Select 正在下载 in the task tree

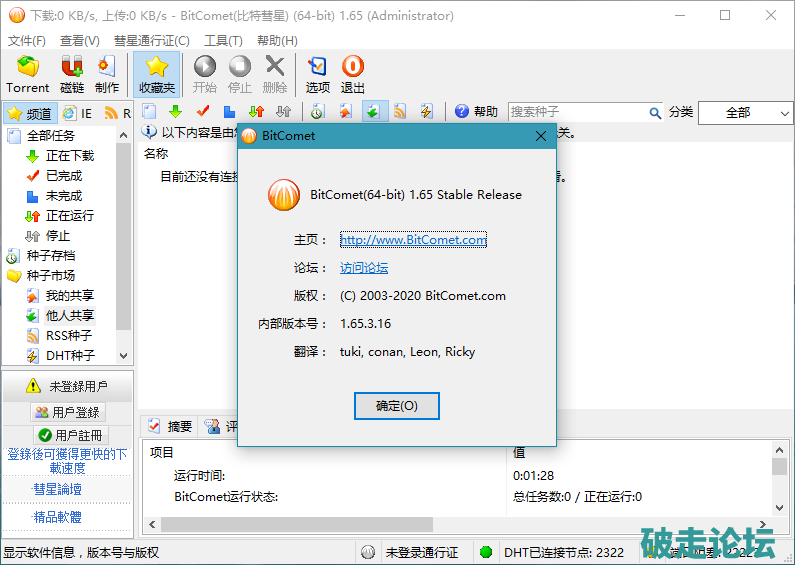coord(69,156)
